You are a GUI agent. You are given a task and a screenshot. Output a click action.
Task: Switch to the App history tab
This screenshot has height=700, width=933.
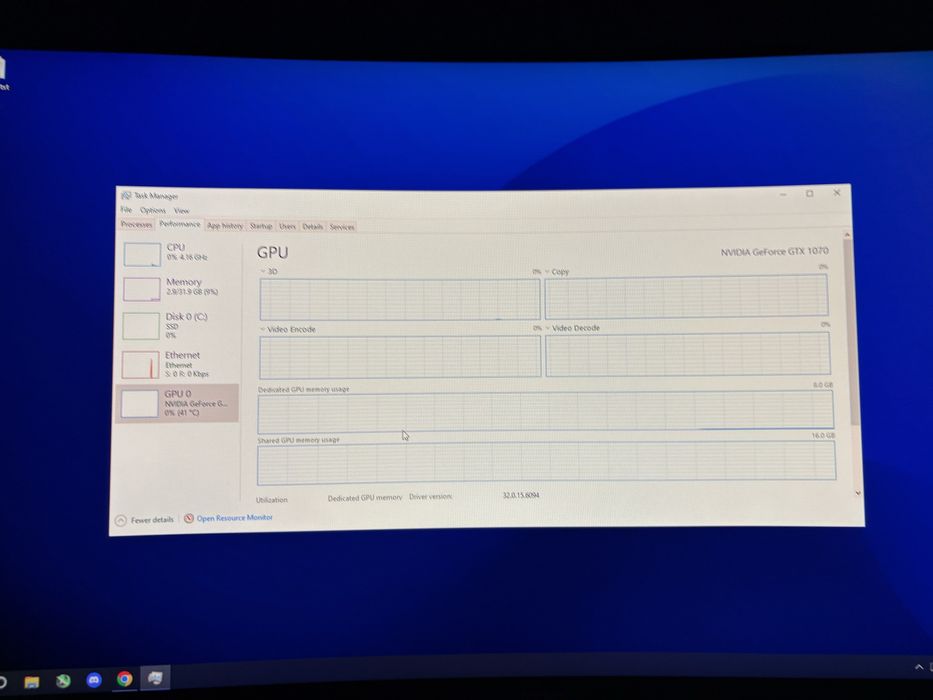point(225,226)
